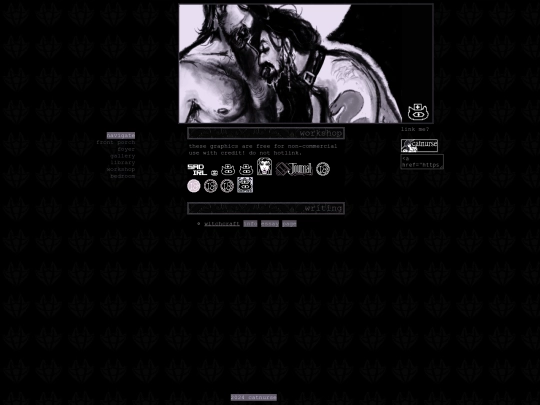Screen dimensions: 540x405
Task: Click the '2024 catnurse' footer text
Action: click(254, 397)
